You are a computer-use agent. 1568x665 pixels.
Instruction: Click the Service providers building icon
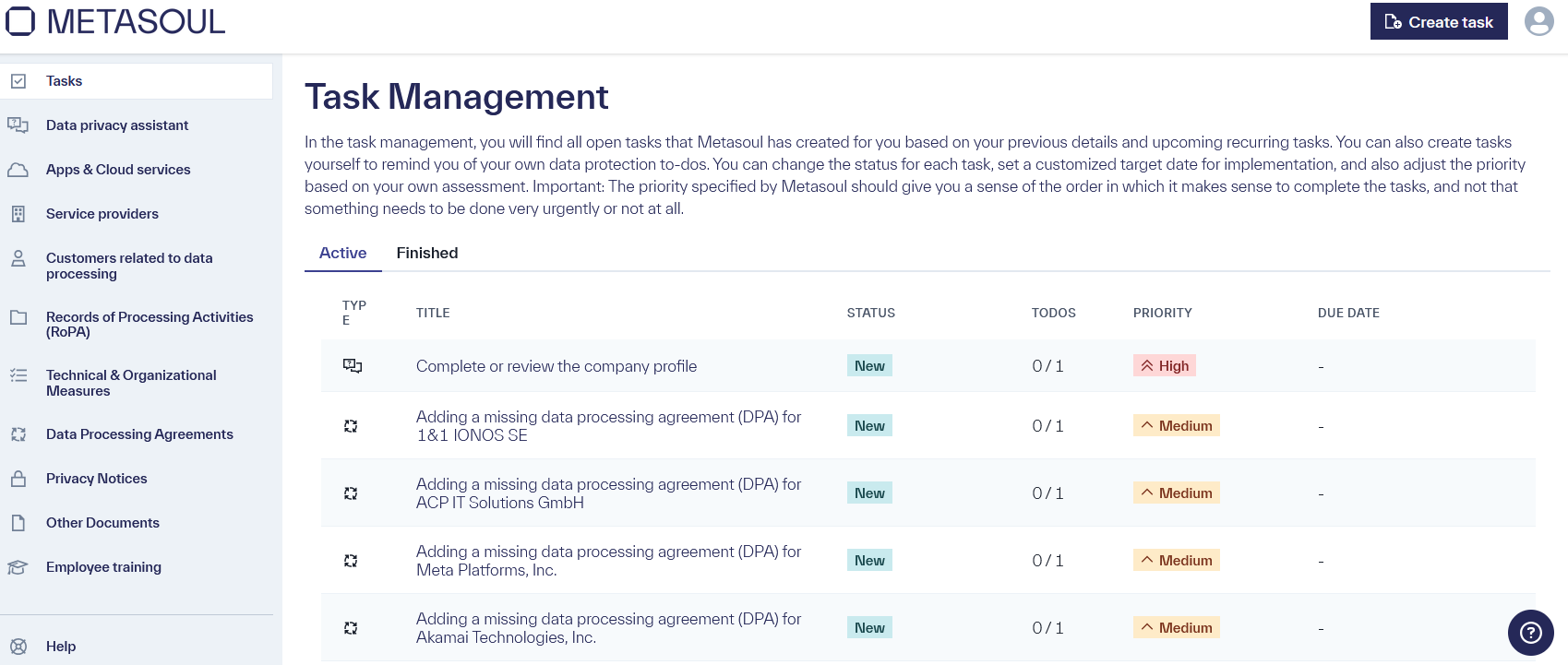18,214
